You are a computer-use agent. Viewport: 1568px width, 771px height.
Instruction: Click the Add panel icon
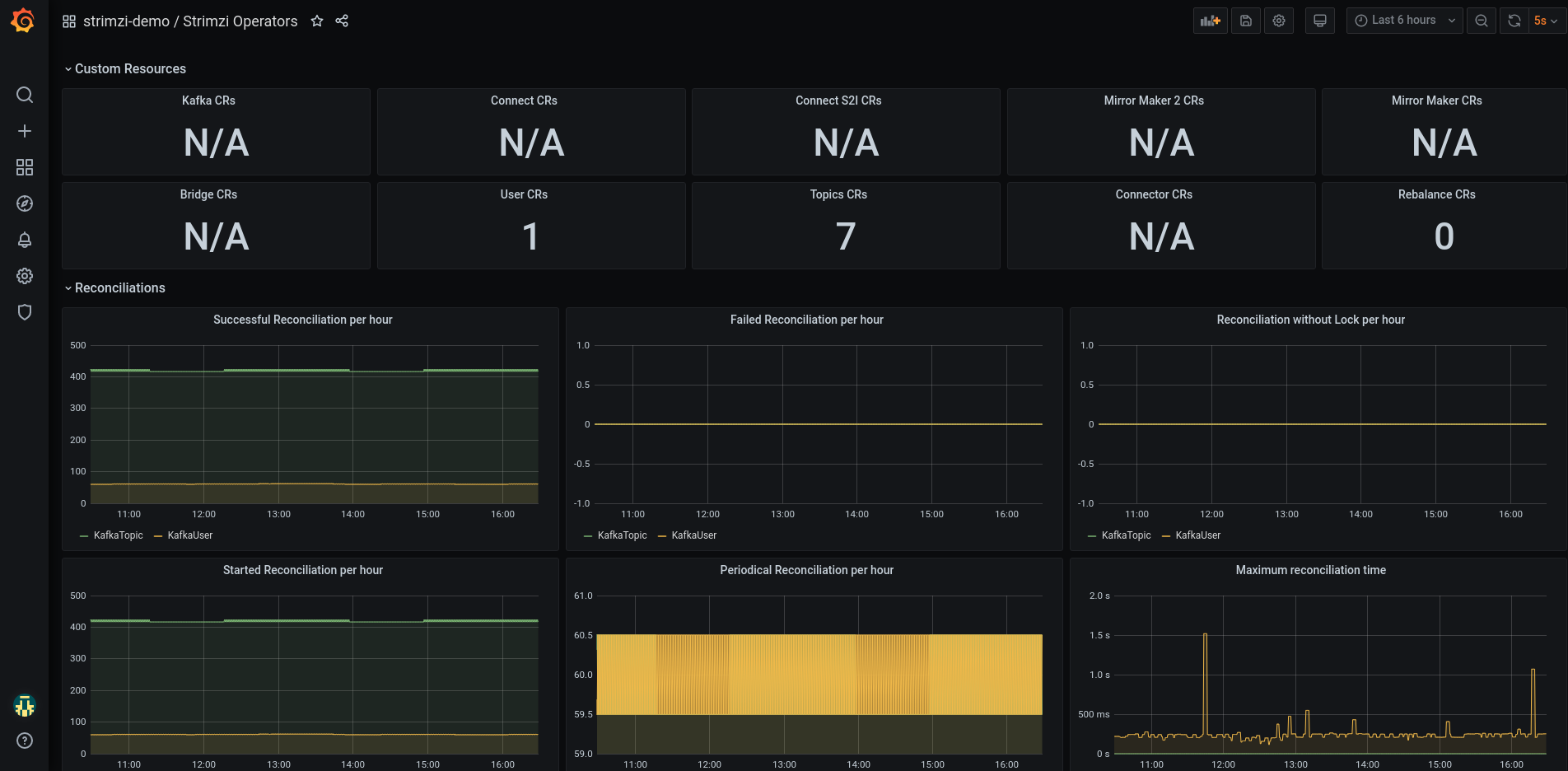tap(1210, 21)
